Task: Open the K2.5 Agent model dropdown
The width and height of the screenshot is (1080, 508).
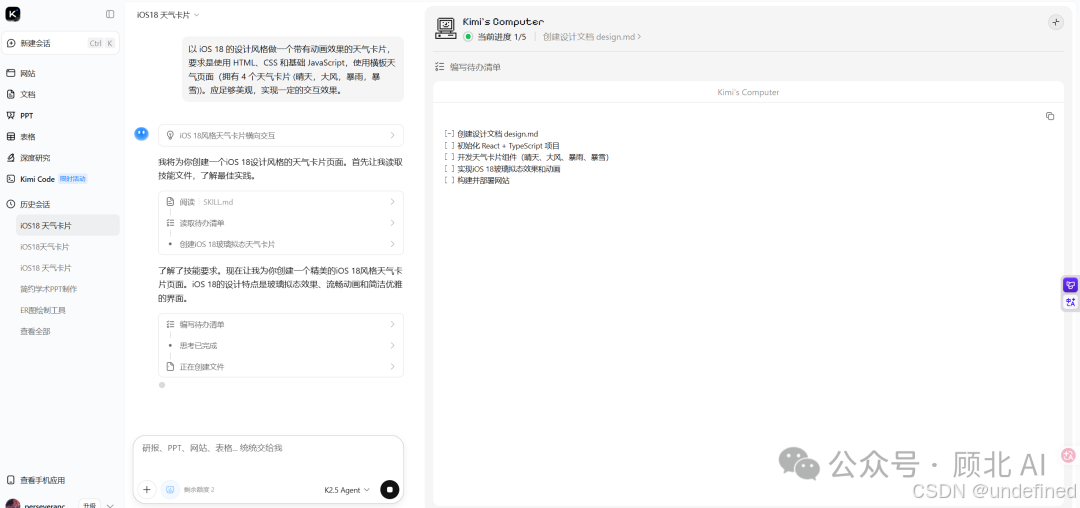Action: (347, 490)
